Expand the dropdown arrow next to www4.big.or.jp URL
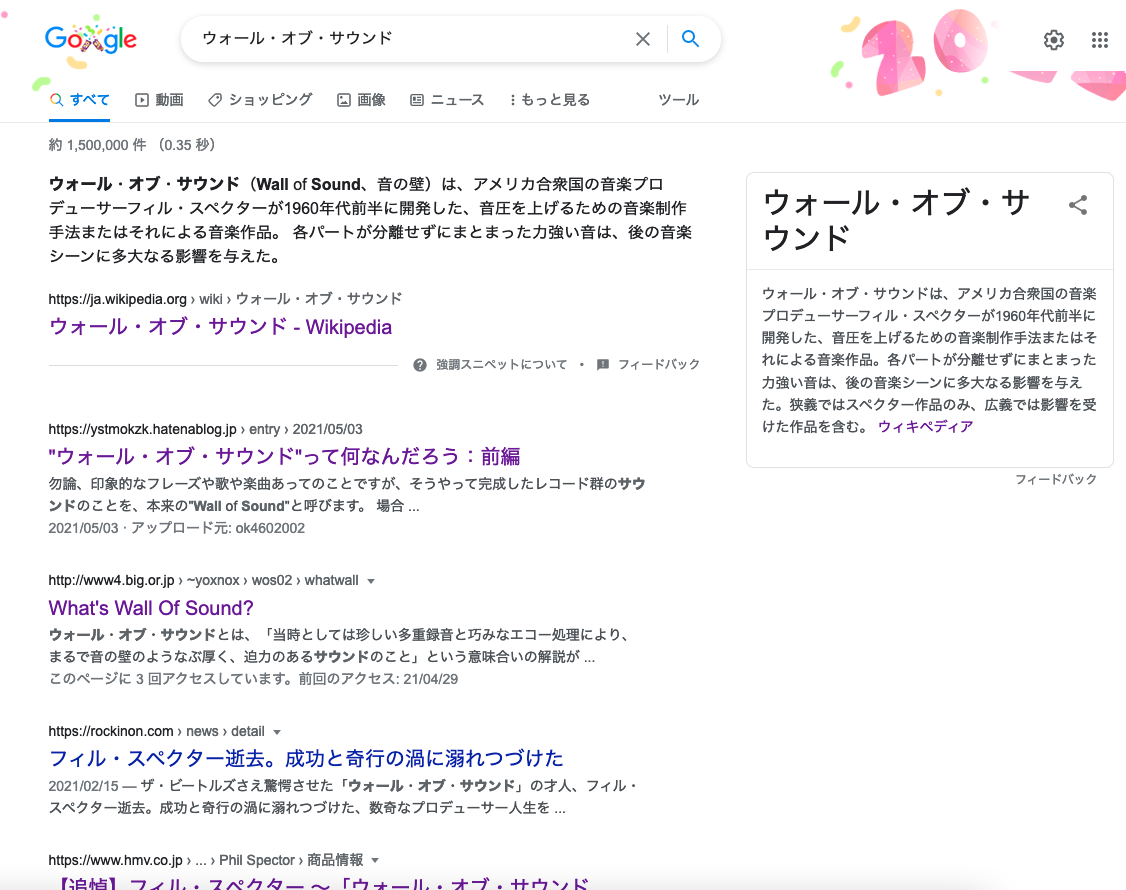 371,581
